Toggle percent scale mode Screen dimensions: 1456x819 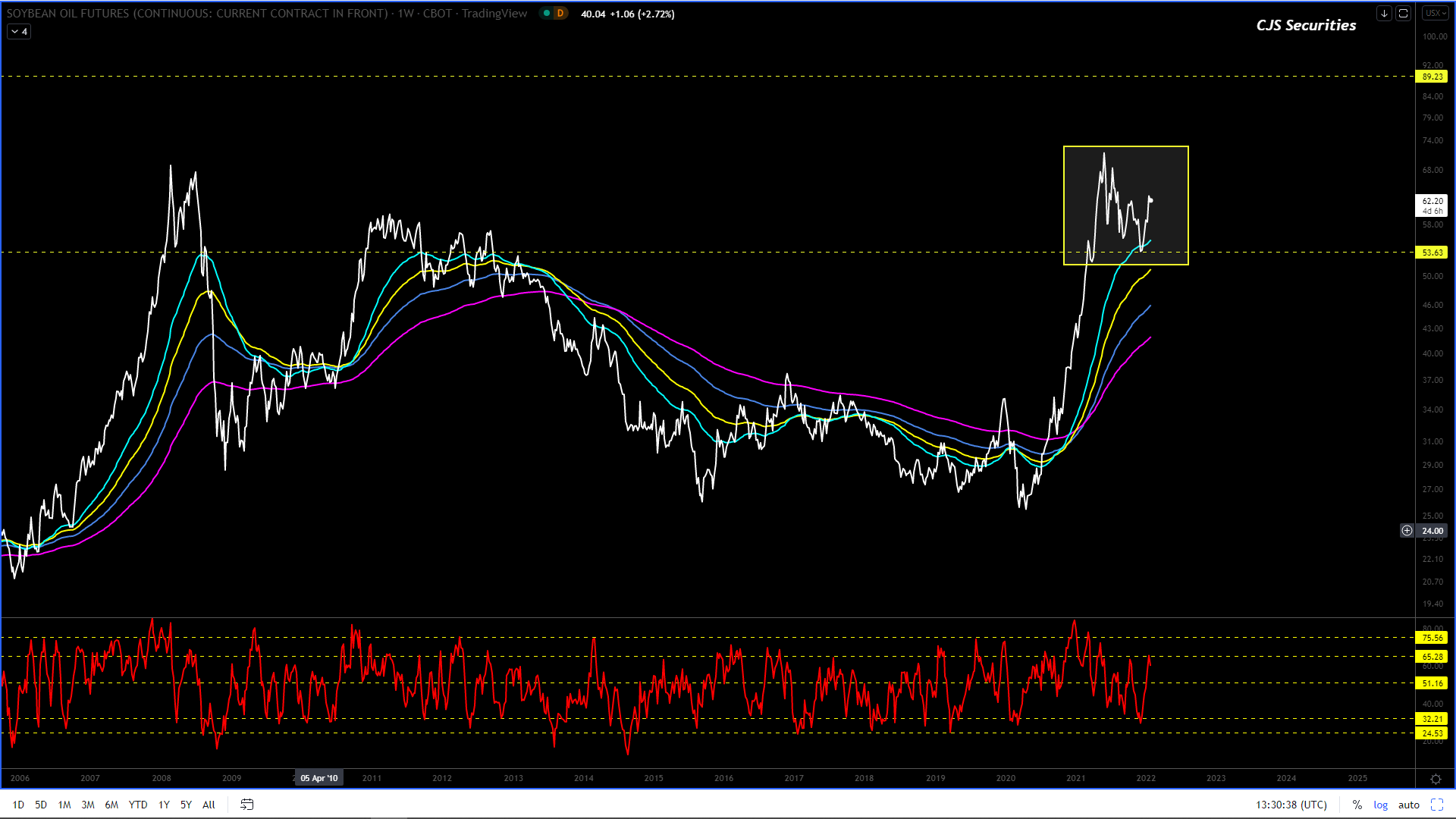[1357, 805]
